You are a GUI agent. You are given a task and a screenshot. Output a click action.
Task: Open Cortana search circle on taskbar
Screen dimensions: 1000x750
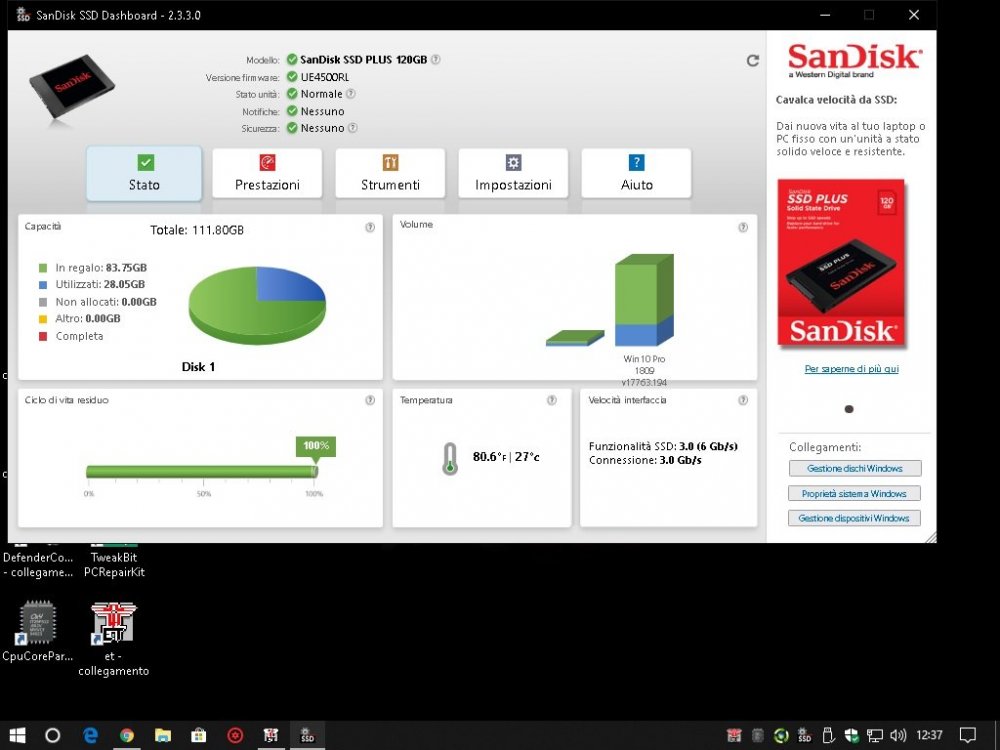click(53, 735)
